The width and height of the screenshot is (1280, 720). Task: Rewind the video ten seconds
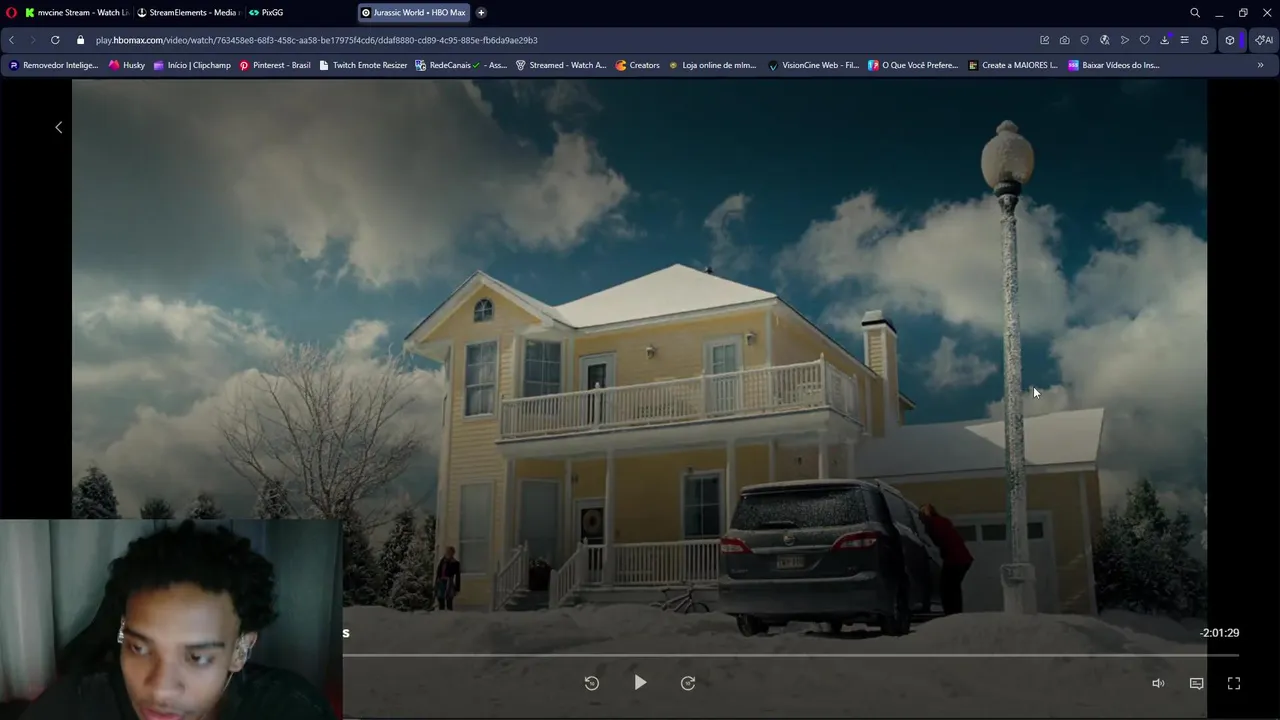click(591, 683)
